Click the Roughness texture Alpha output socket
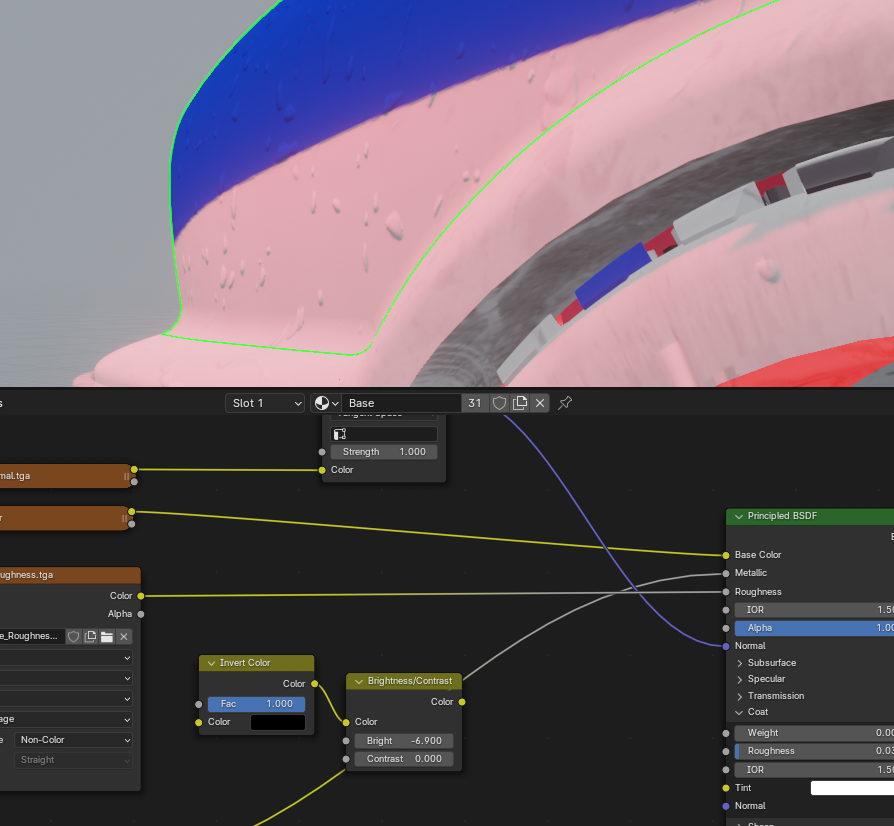894x826 pixels. [141, 614]
